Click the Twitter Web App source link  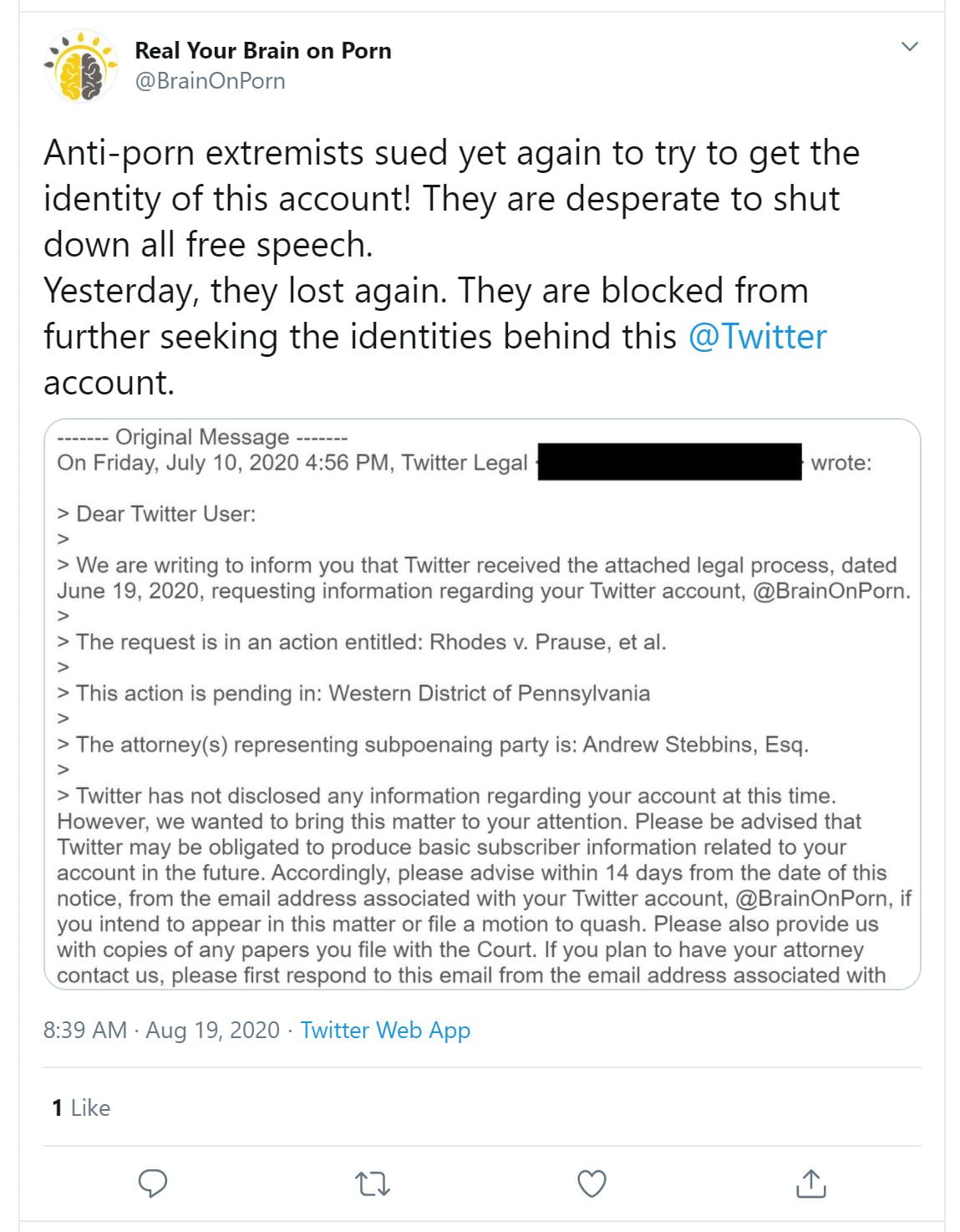point(385,1030)
